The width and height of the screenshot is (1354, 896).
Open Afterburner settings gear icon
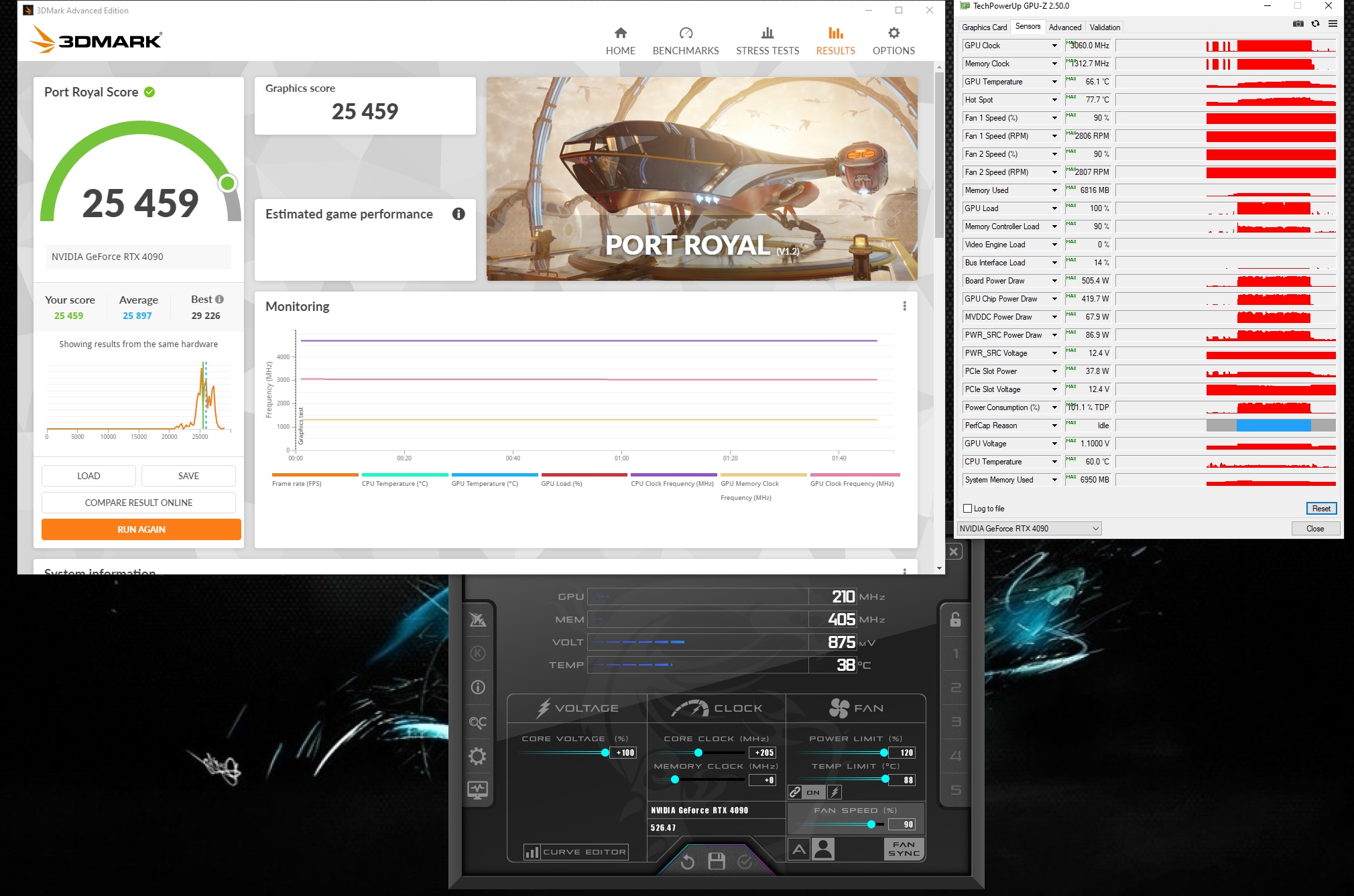point(477,757)
